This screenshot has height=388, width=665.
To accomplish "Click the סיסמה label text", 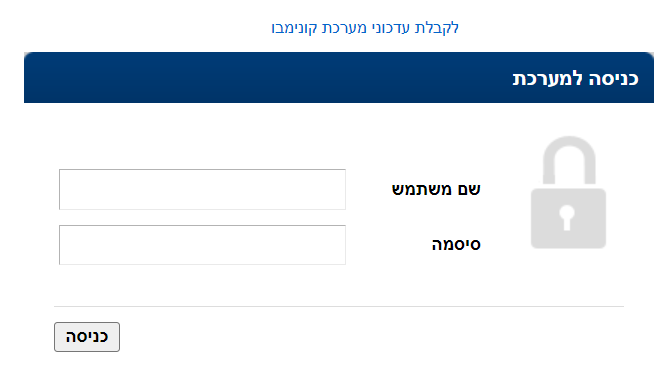I will tap(456, 245).
